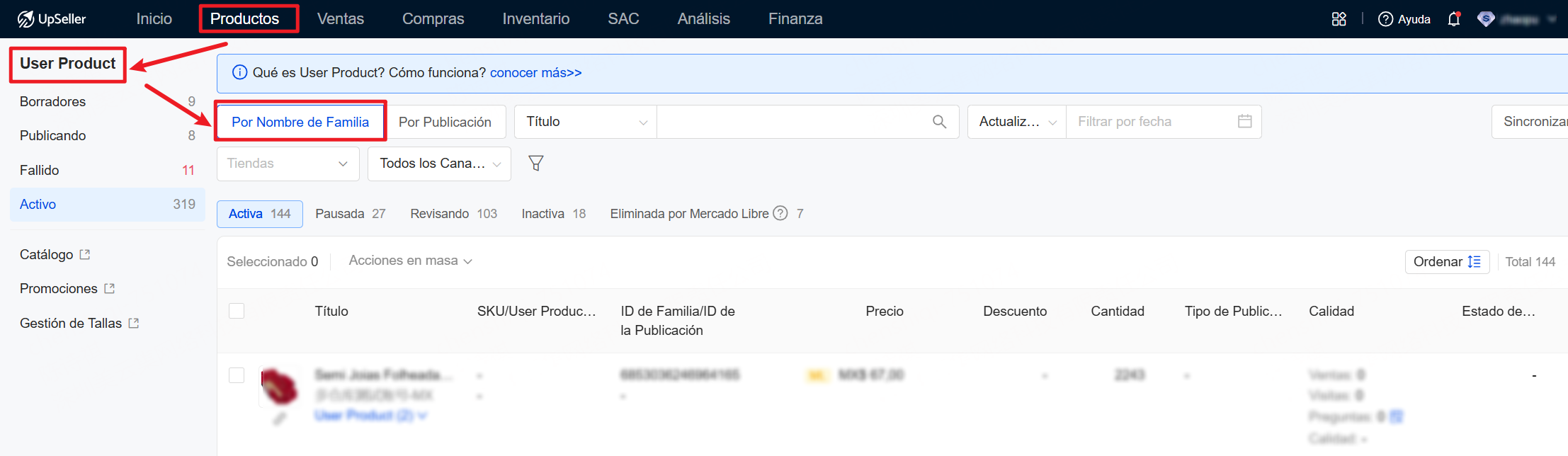Open the Productos menu
This screenshot has width=1568, height=456.
pos(245,19)
